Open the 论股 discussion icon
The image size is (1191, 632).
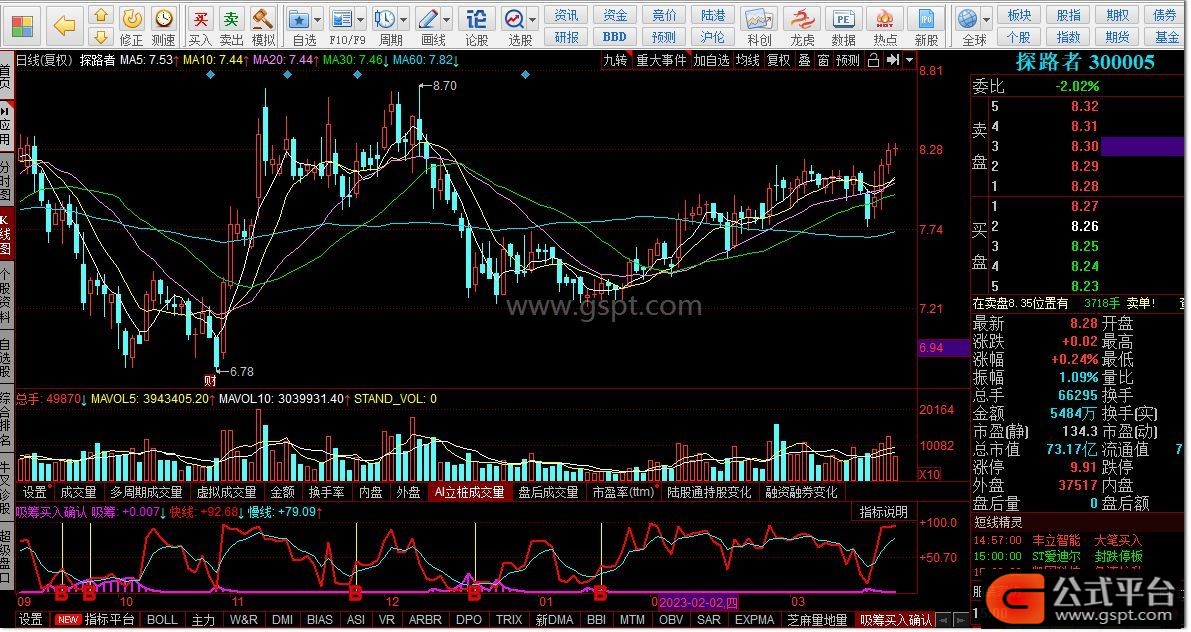click(476, 26)
